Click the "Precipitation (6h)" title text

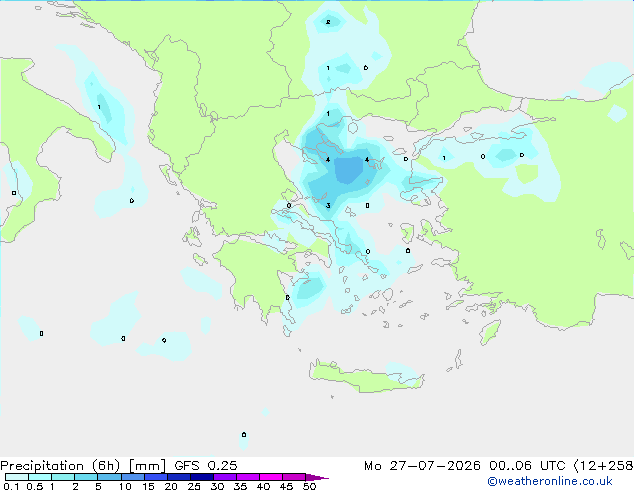tap(60, 466)
